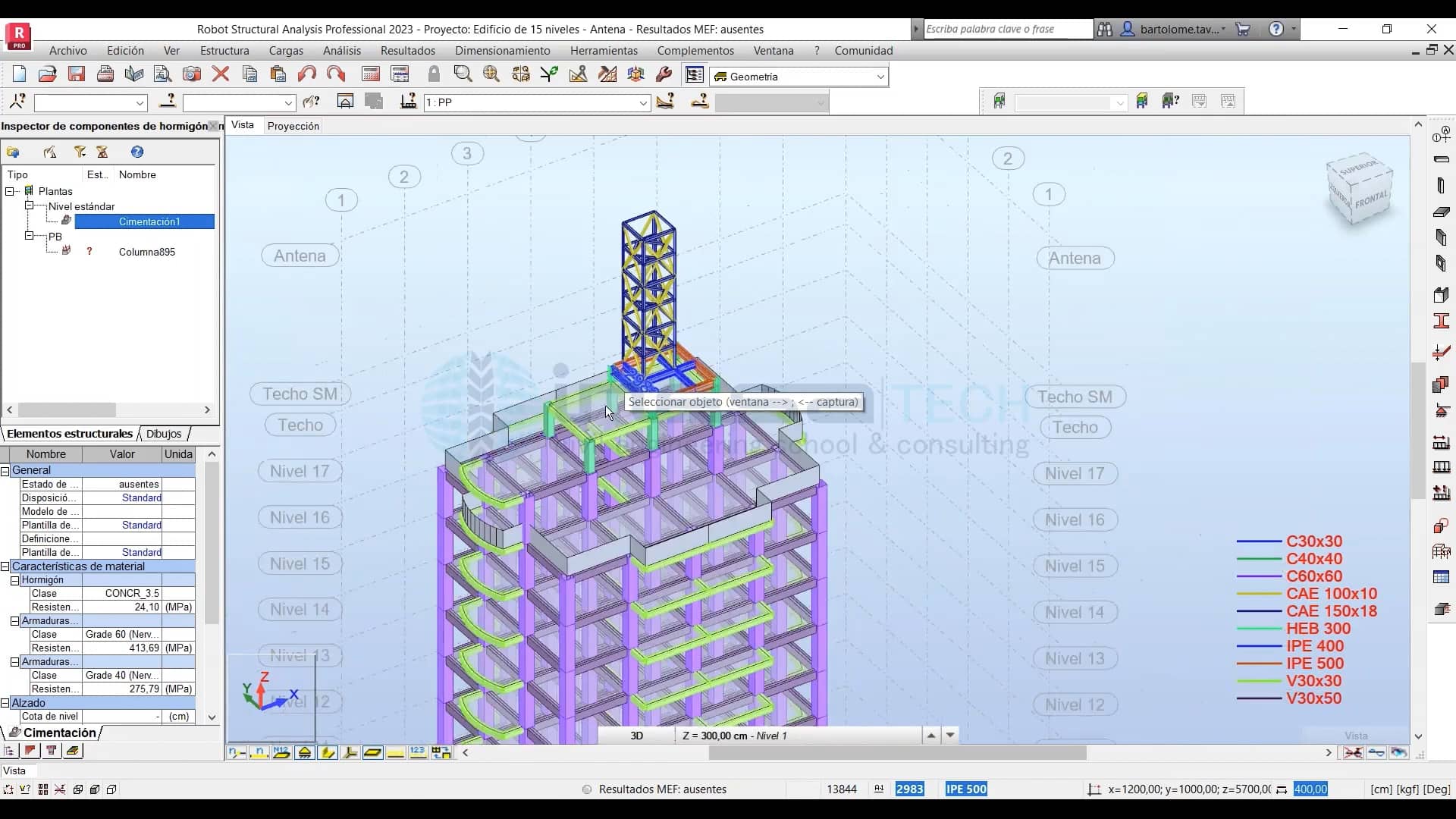Open the Dimensionamiento menu
The width and height of the screenshot is (1456, 819).
503,50
